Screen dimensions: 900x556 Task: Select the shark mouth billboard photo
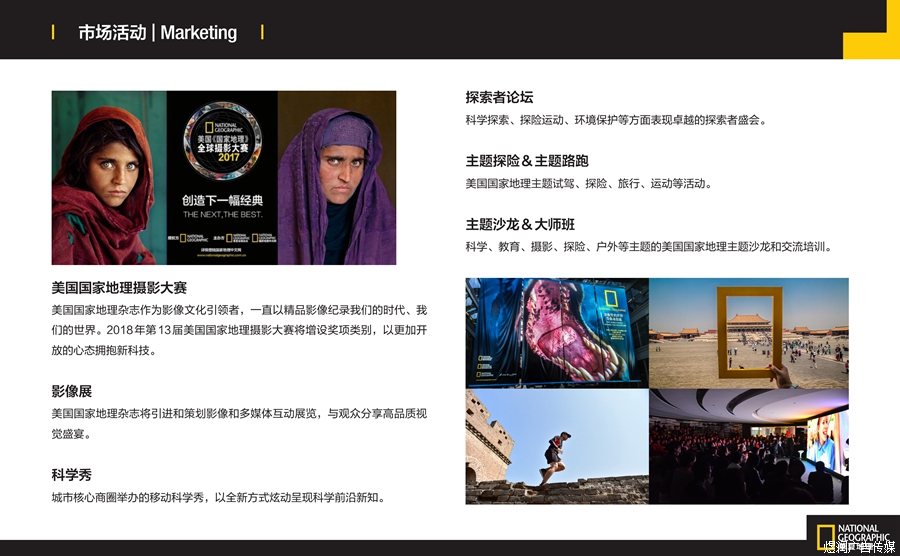point(557,333)
